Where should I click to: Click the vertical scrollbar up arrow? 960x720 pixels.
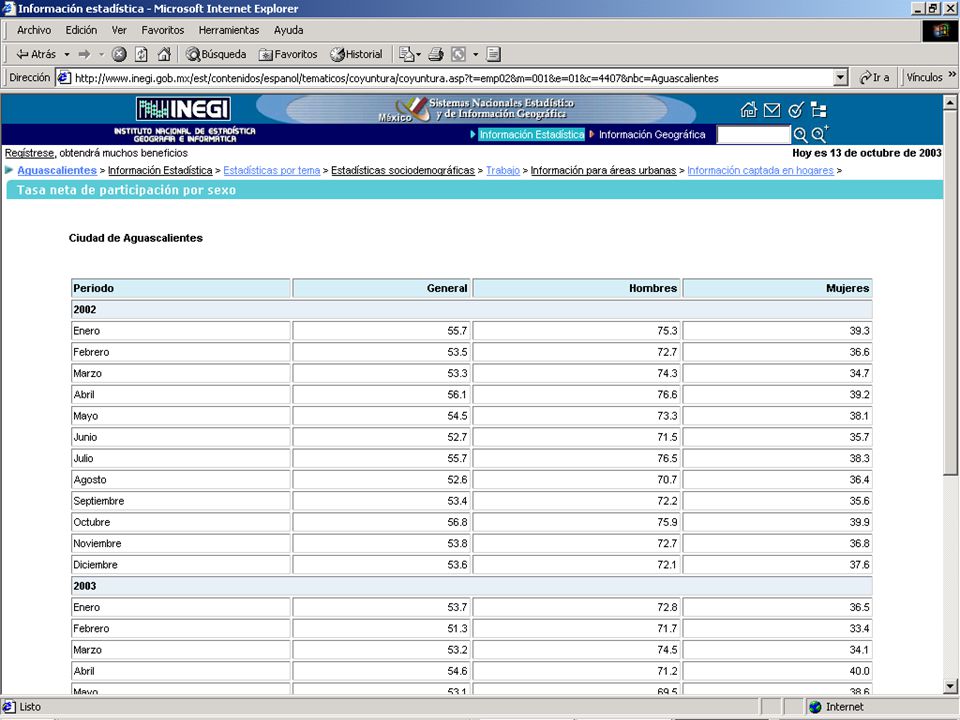coord(950,102)
